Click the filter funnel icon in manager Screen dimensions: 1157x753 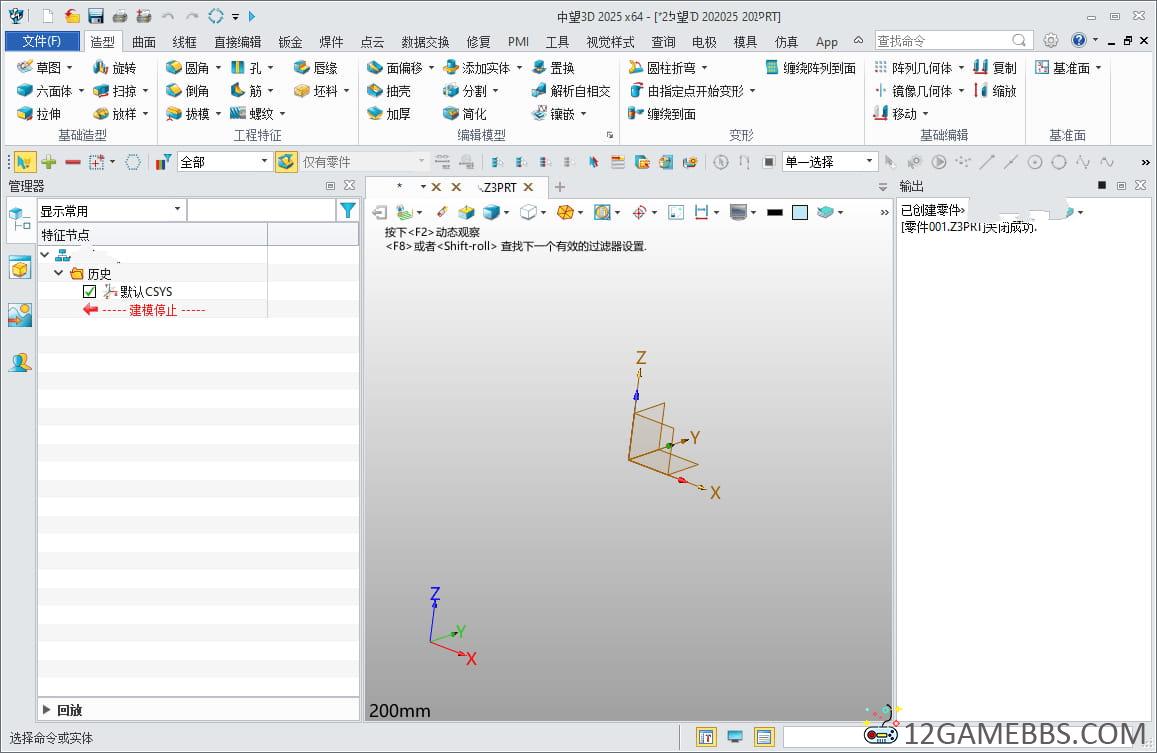347,210
